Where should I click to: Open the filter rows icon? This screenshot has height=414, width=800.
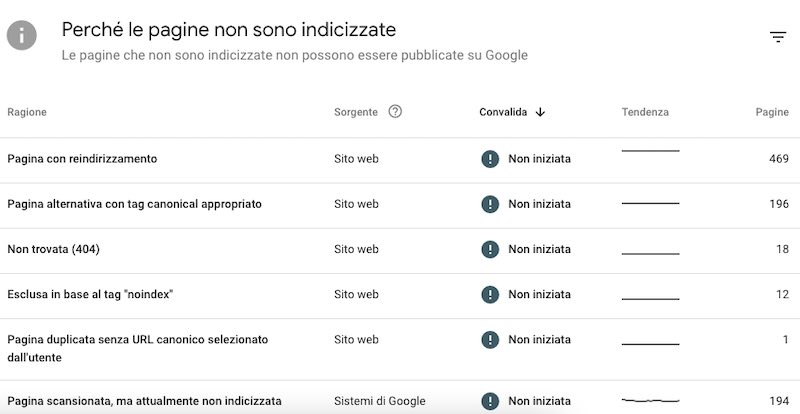778,37
